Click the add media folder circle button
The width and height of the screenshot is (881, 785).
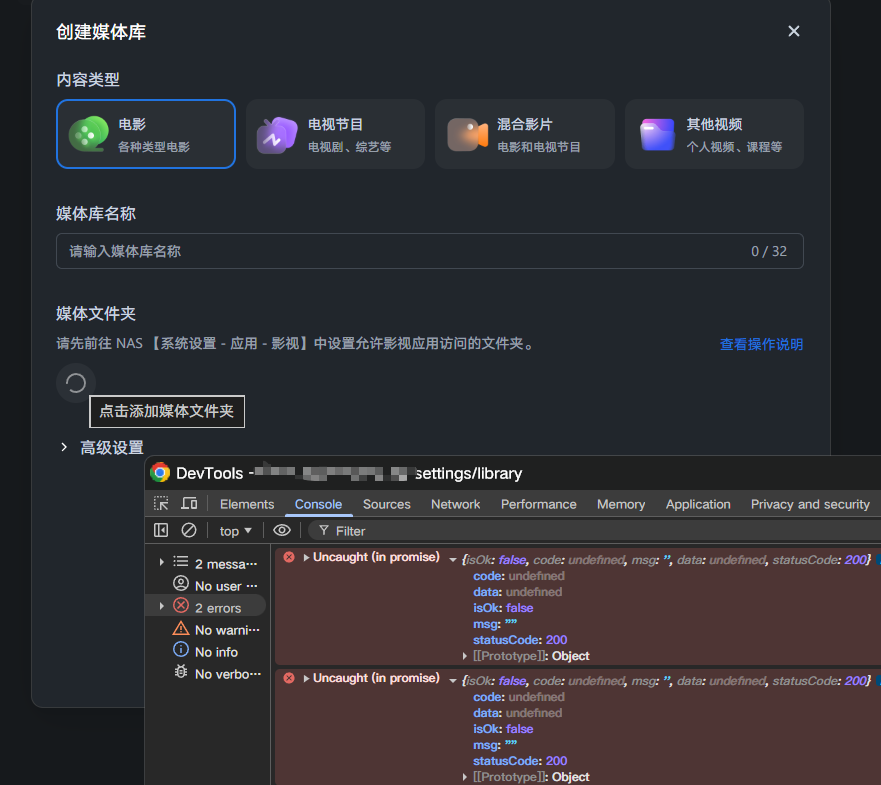pyautogui.click(x=76, y=383)
